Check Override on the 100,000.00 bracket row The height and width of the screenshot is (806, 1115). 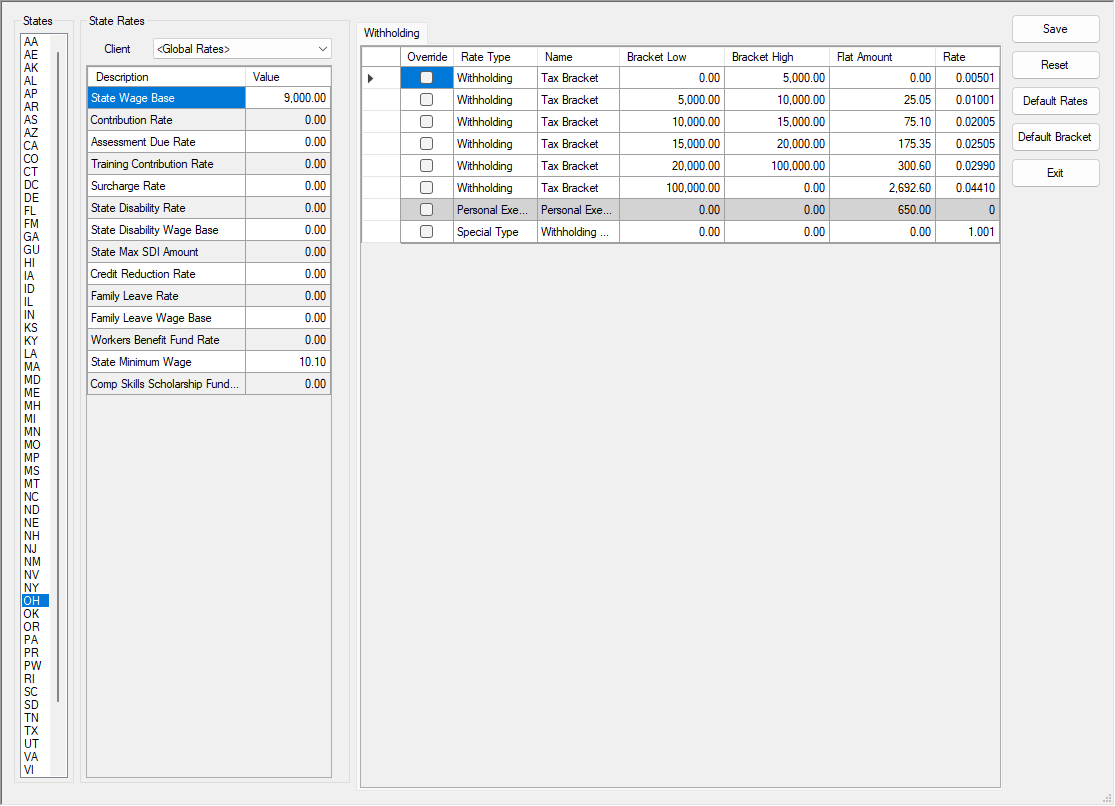click(x=427, y=187)
